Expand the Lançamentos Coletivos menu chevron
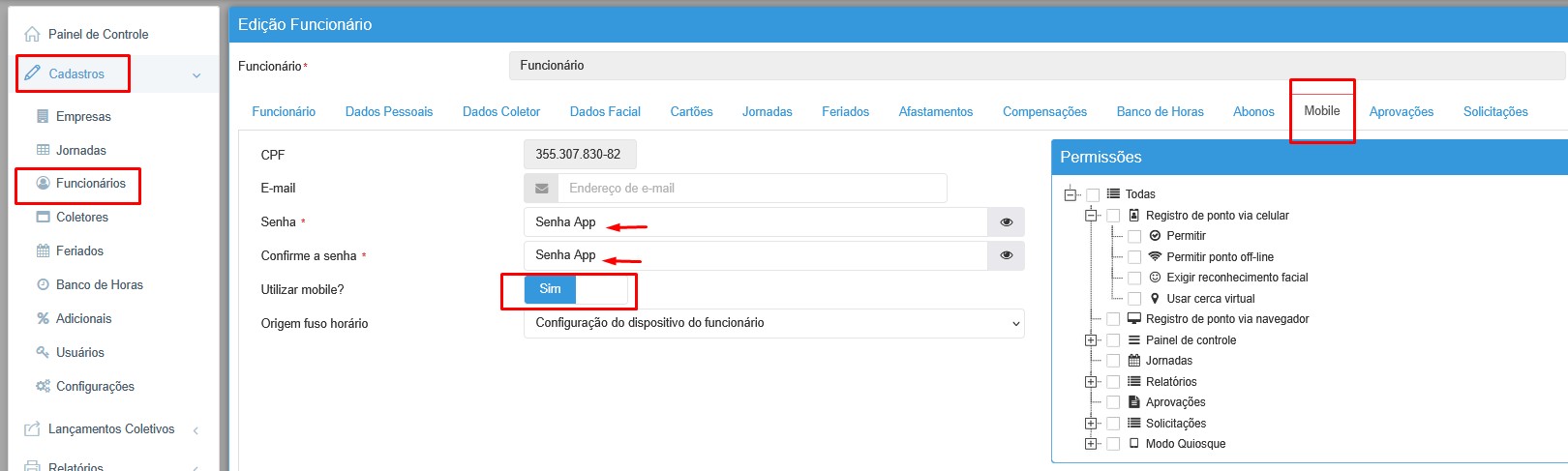Image resolution: width=1568 pixels, height=471 pixels. (x=196, y=429)
